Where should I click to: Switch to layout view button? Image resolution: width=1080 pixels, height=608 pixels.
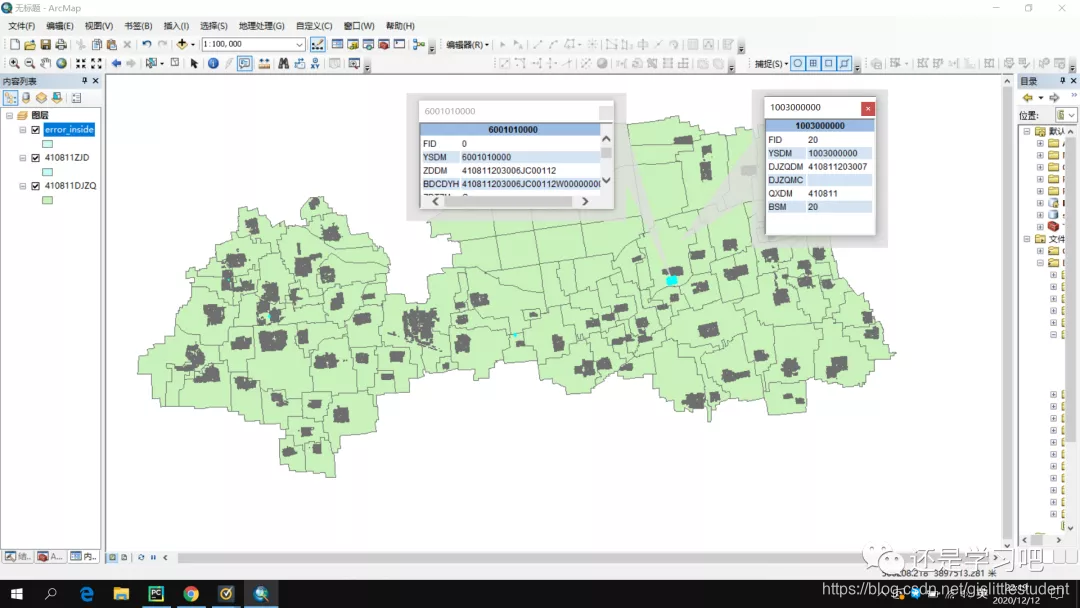[x=124, y=557]
